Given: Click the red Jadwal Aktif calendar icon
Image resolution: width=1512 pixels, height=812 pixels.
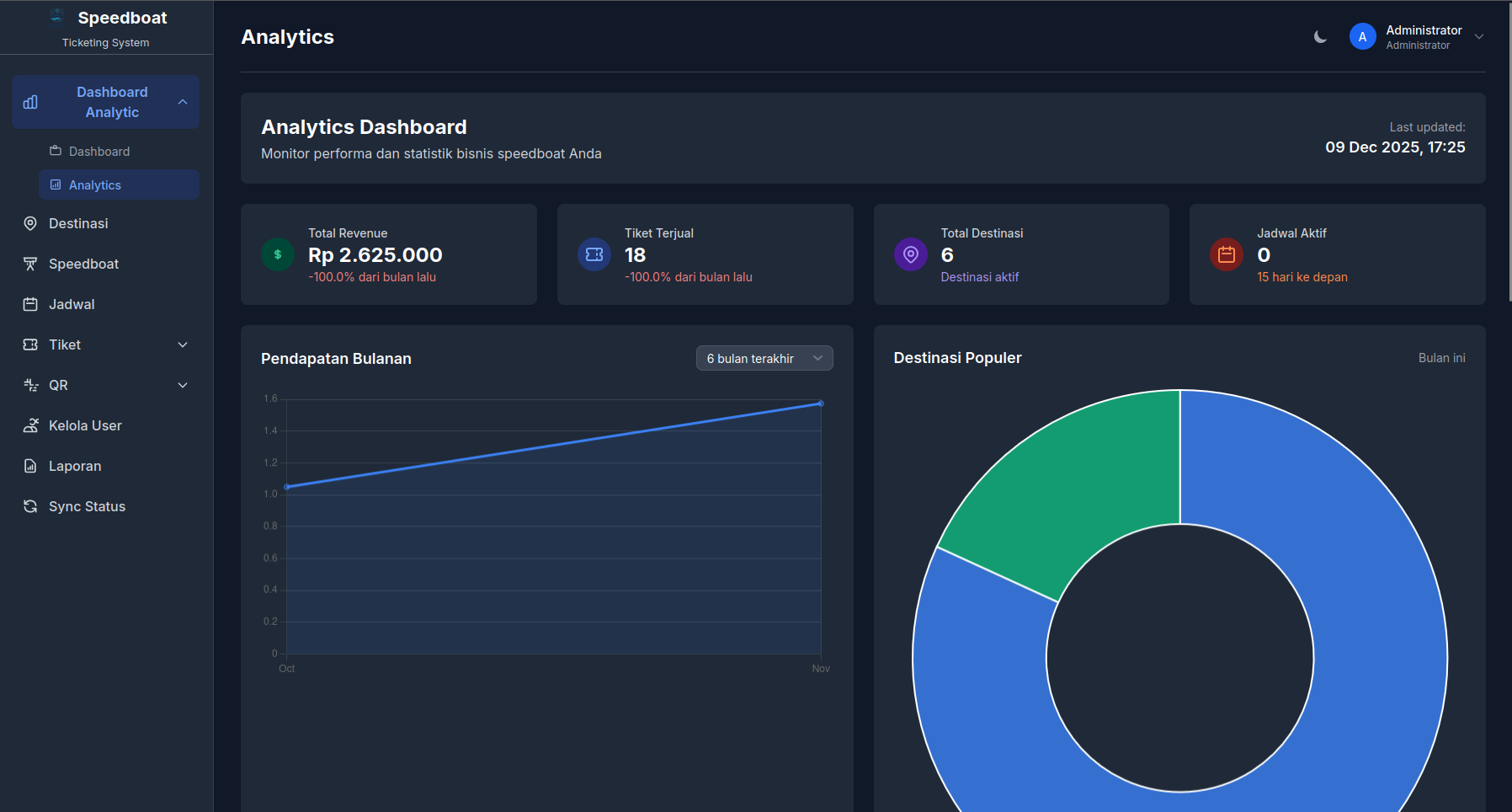Looking at the screenshot, I should click(x=1227, y=254).
